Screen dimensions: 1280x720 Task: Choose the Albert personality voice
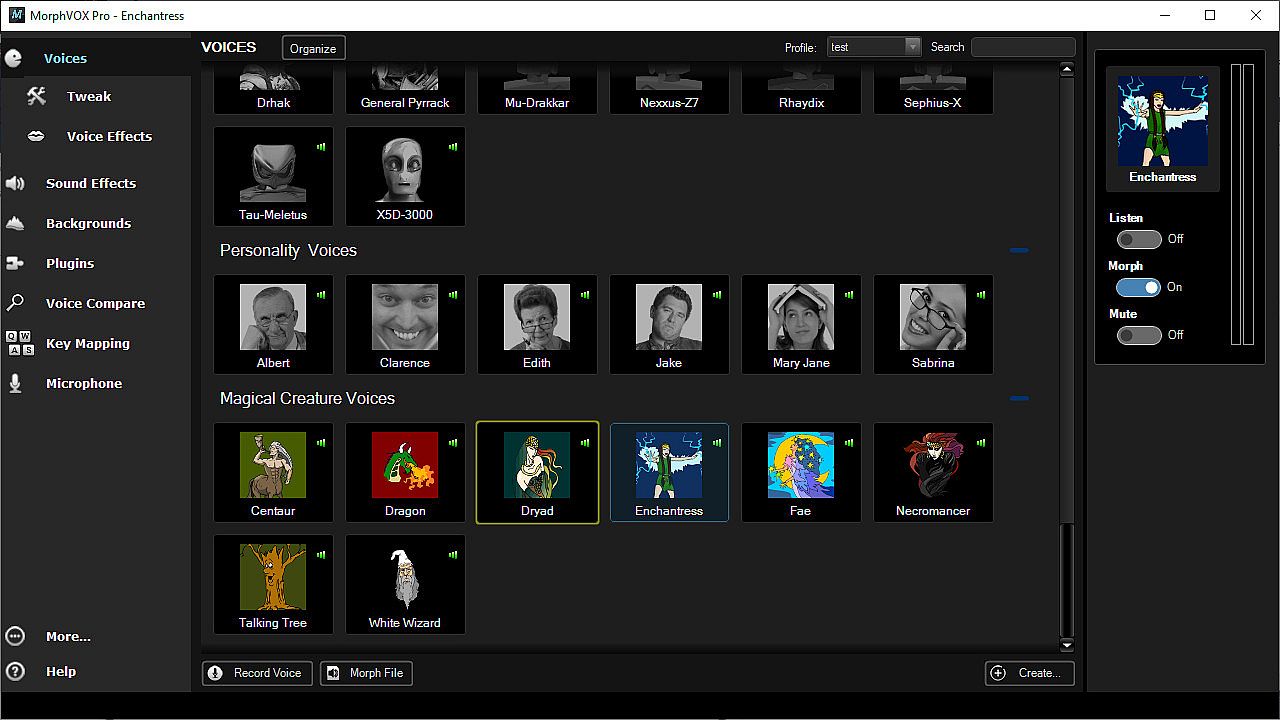point(273,318)
